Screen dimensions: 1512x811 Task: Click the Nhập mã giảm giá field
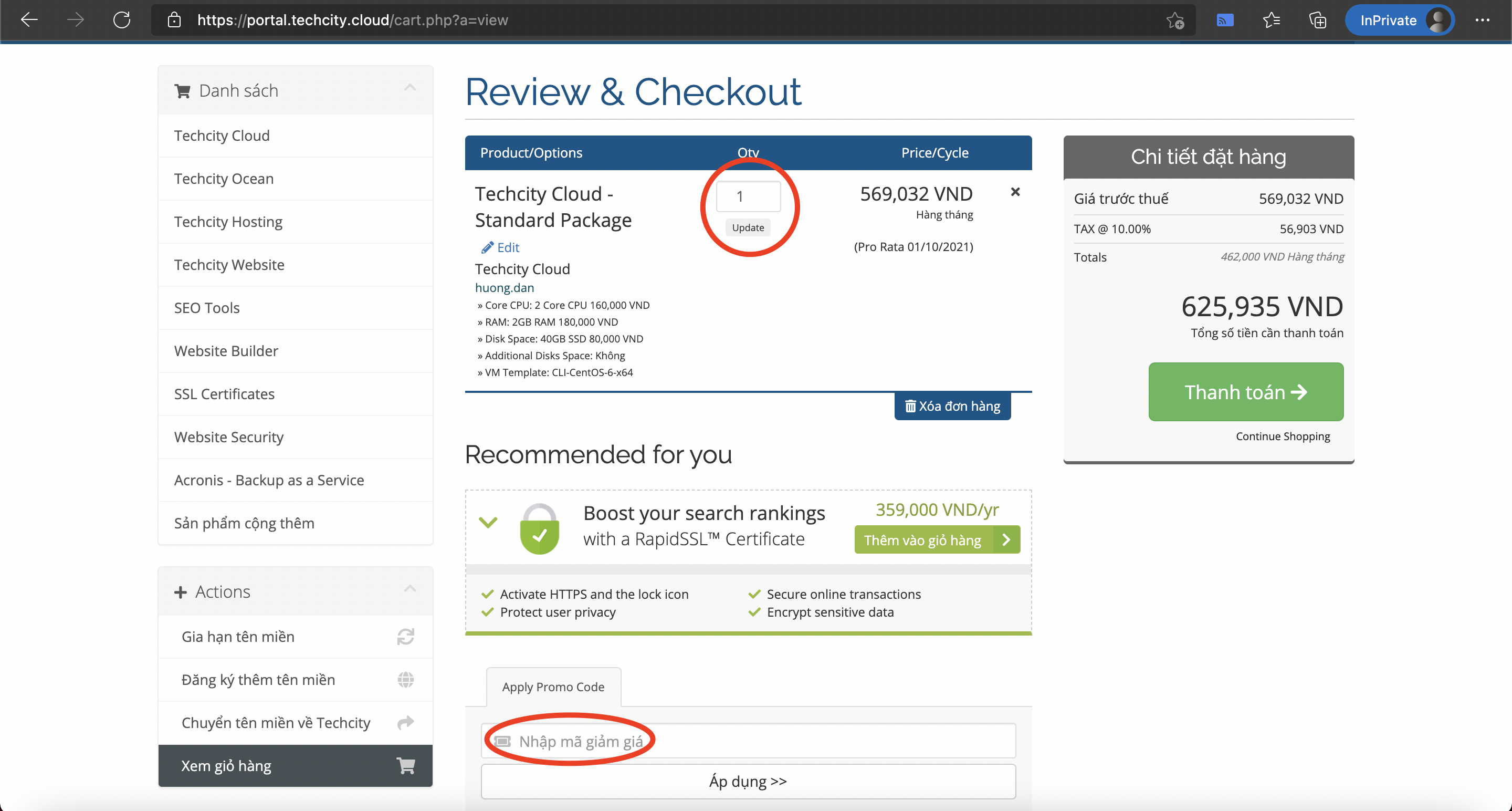point(748,741)
